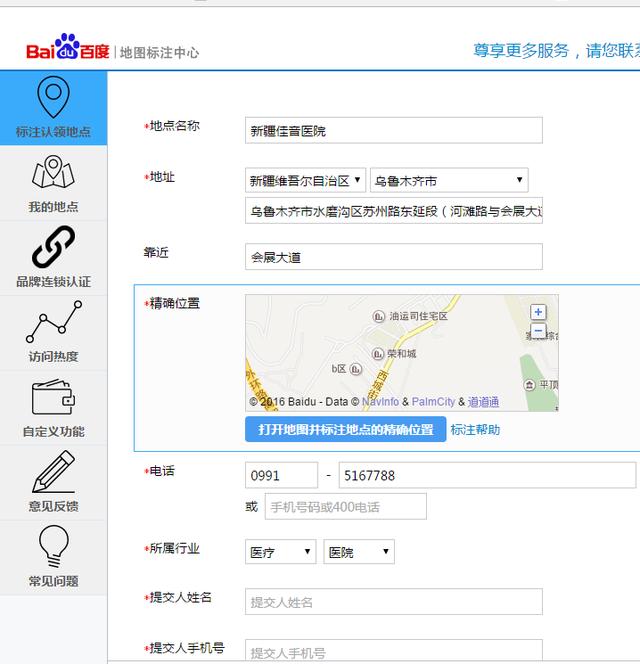Click 打开地图并标注地点的精确位置 button
The height and width of the screenshot is (664, 640).
coord(346,429)
